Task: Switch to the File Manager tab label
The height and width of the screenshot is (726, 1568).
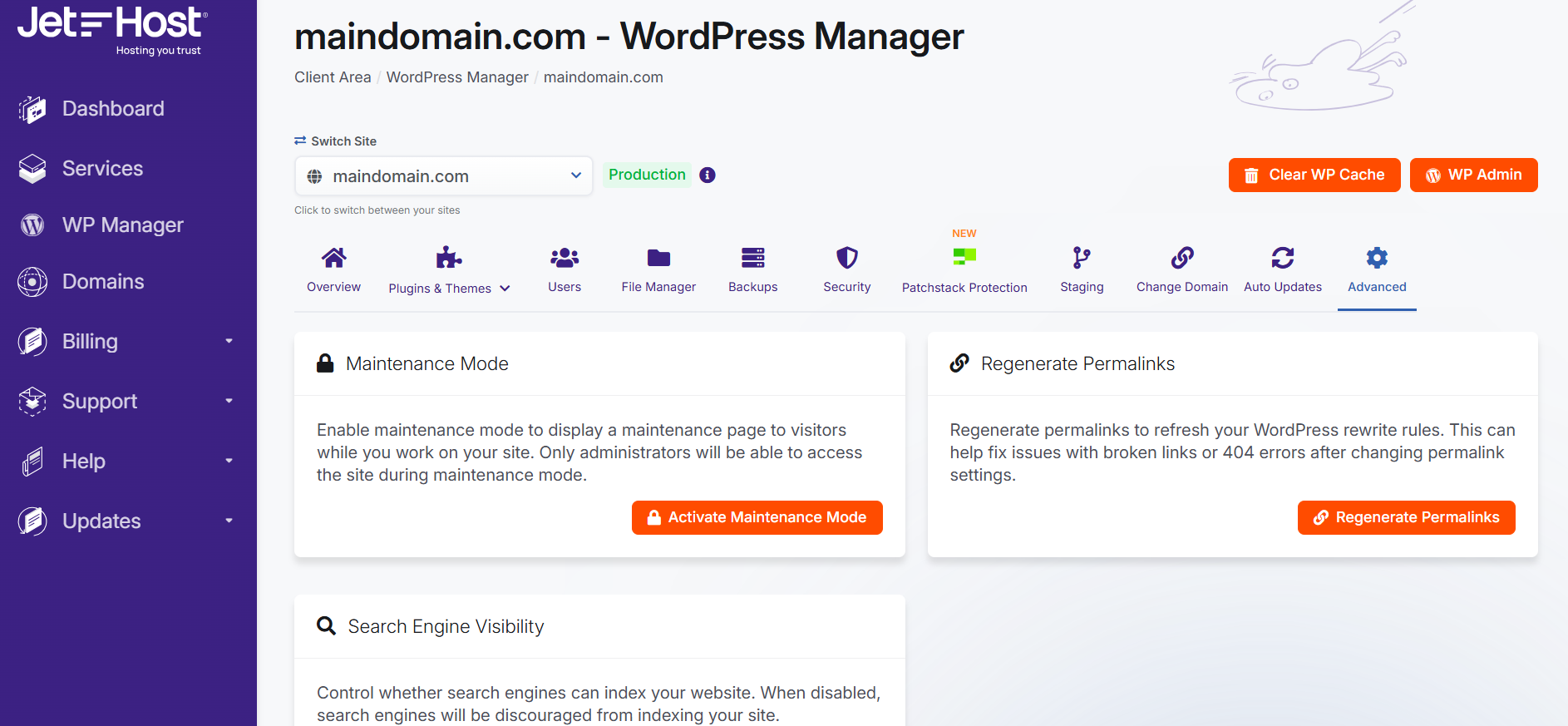Action: pyautogui.click(x=658, y=287)
